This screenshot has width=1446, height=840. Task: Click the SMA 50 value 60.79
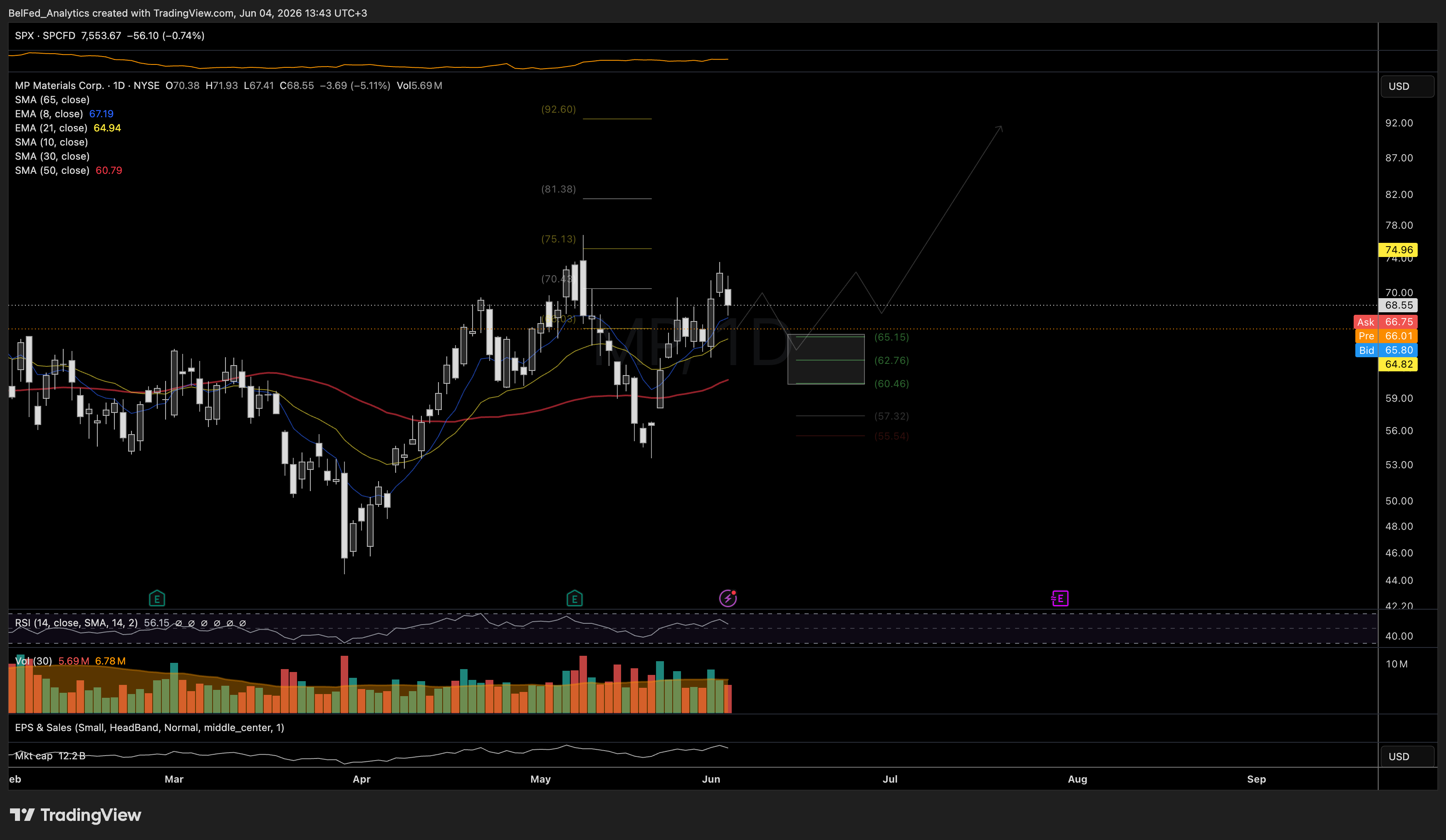click(x=109, y=170)
